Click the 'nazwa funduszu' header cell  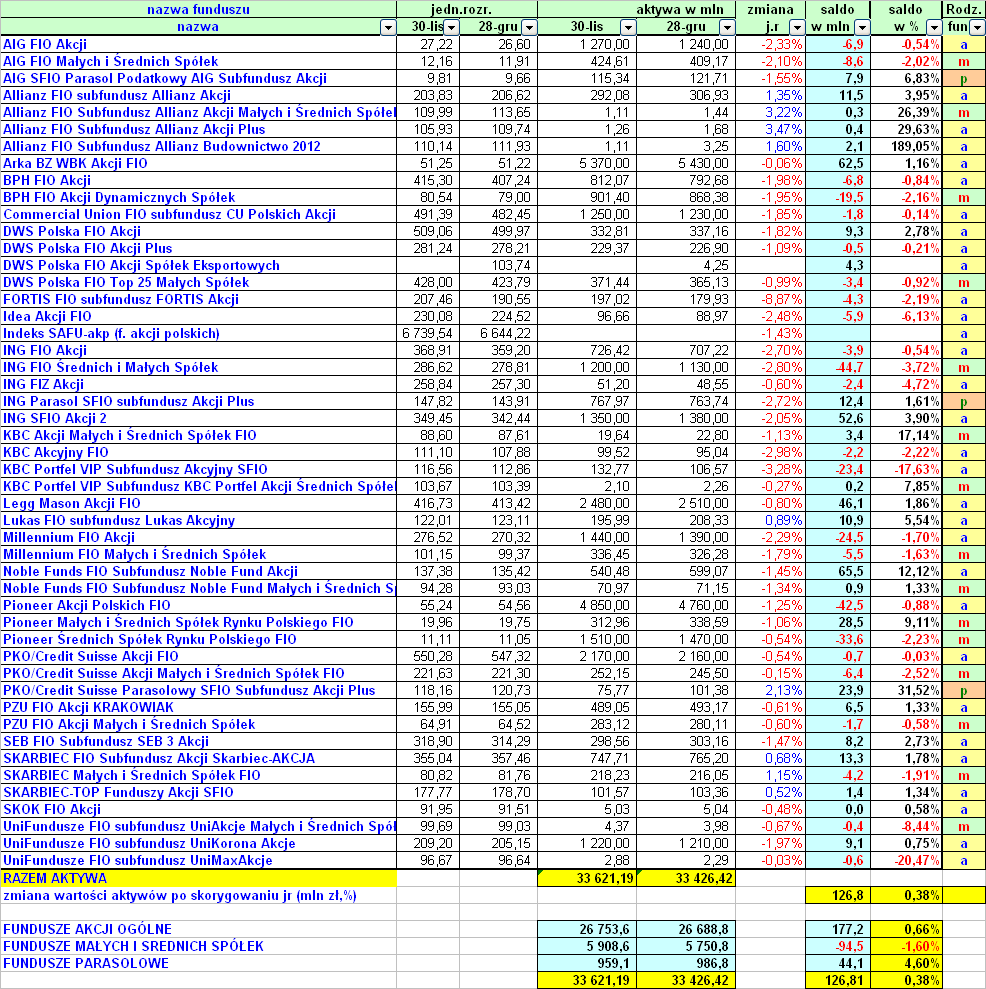198,10
